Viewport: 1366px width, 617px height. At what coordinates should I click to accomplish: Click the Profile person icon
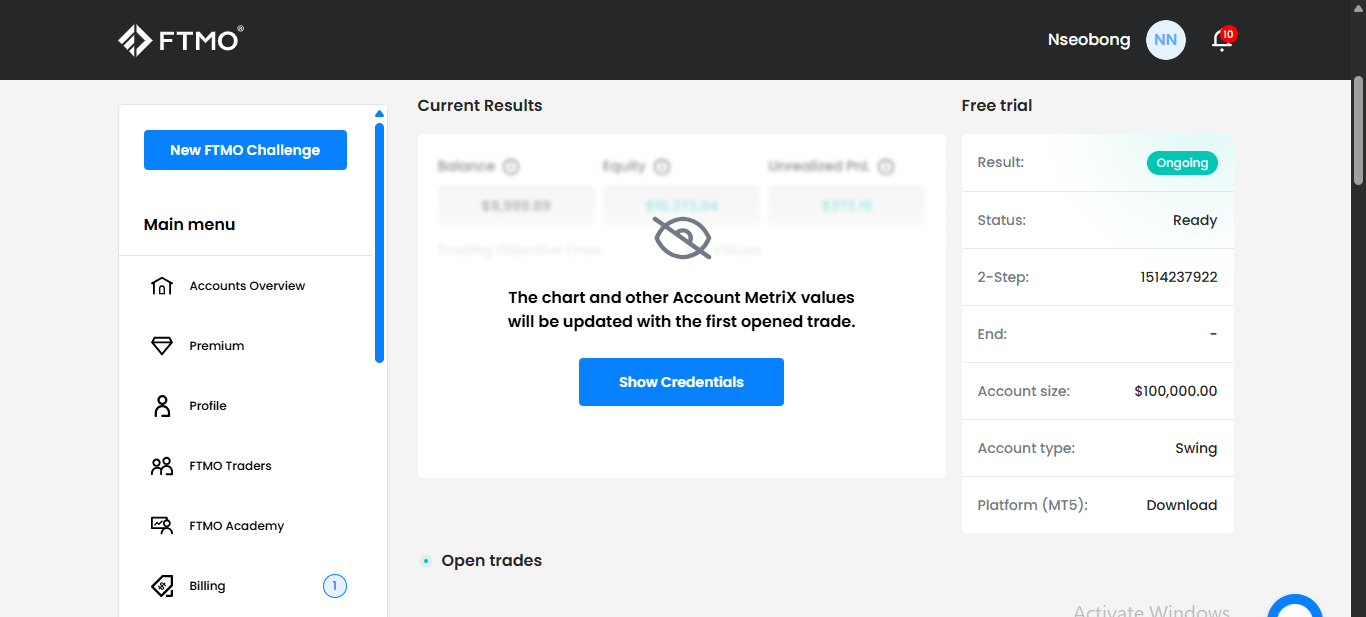tap(162, 406)
